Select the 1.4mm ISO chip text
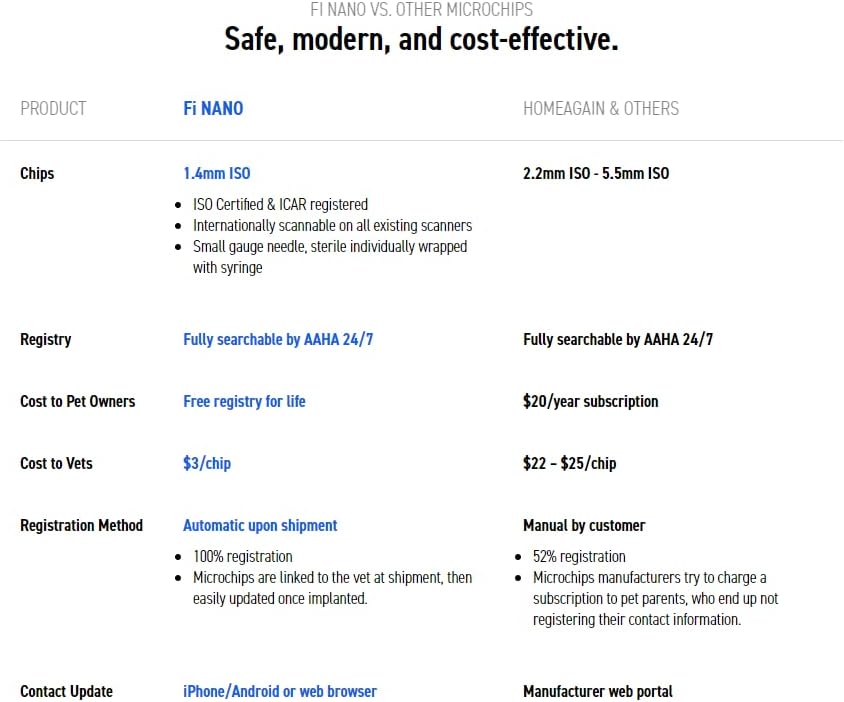The width and height of the screenshot is (844, 702). point(216,173)
